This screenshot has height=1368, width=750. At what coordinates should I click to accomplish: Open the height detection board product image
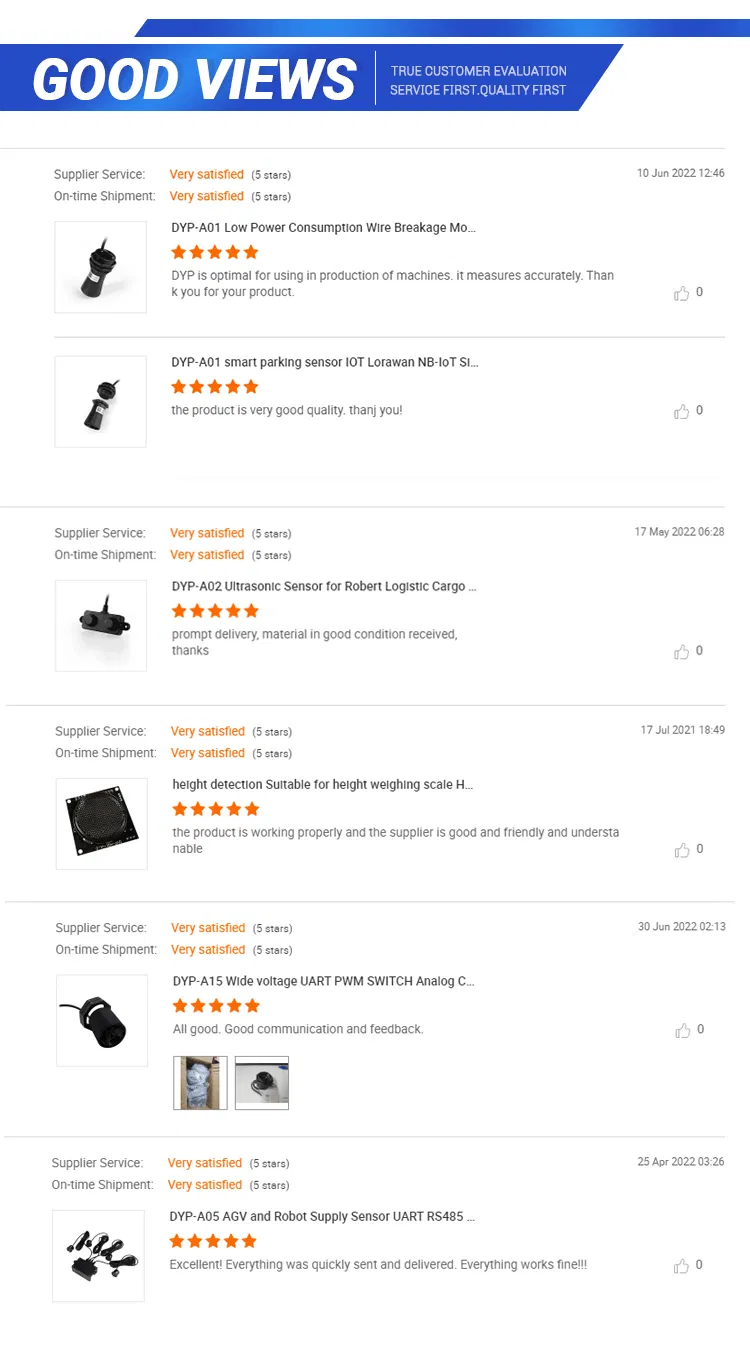(x=101, y=823)
